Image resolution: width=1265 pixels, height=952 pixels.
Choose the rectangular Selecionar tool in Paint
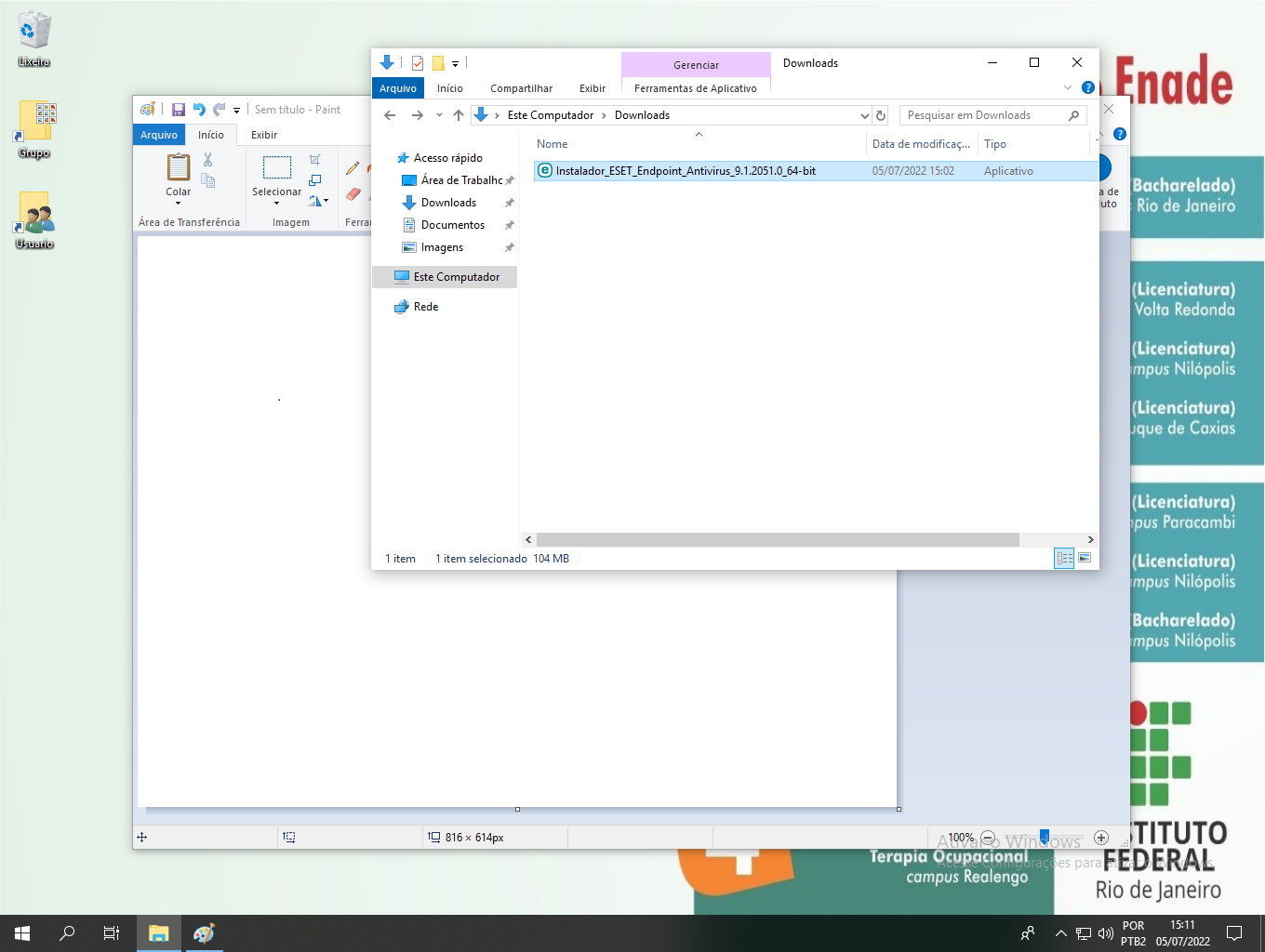pyautogui.click(x=276, y=167)
